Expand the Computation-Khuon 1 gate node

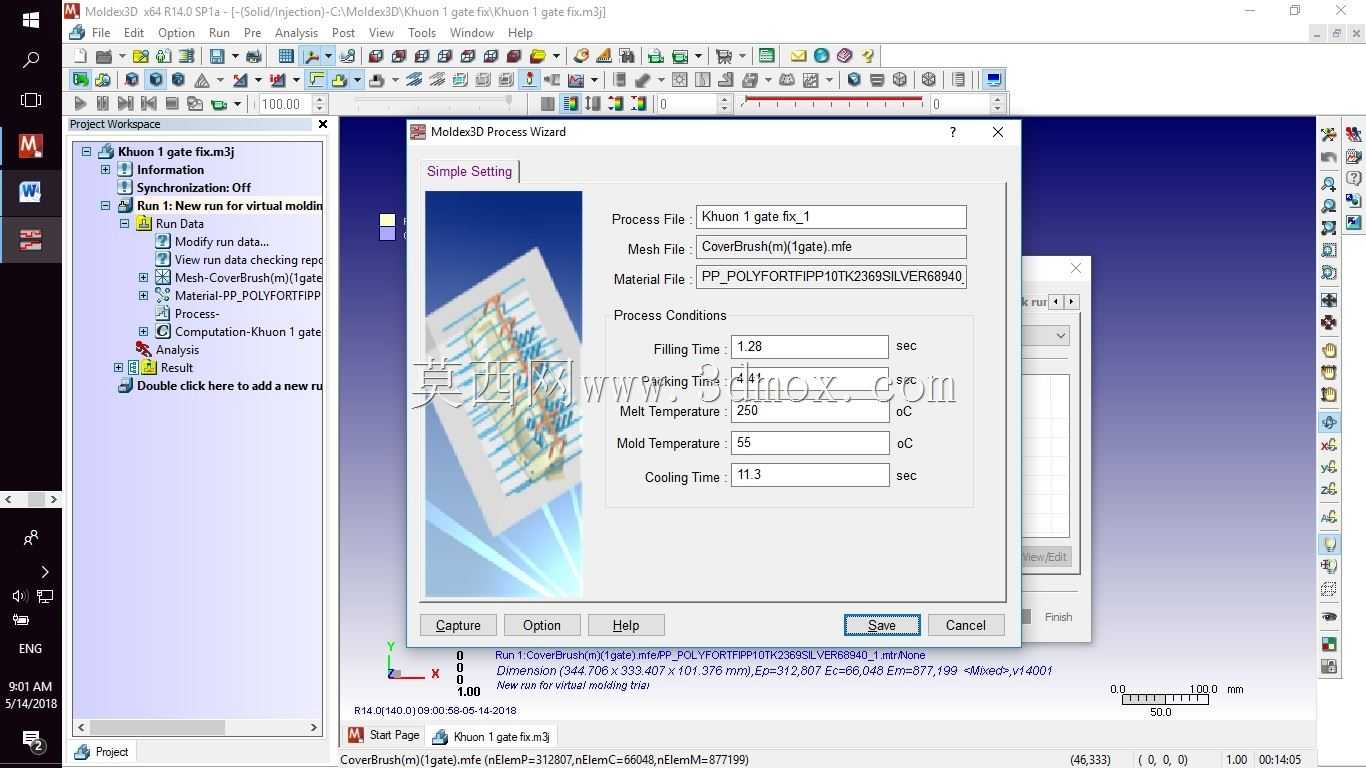(143, 332)
